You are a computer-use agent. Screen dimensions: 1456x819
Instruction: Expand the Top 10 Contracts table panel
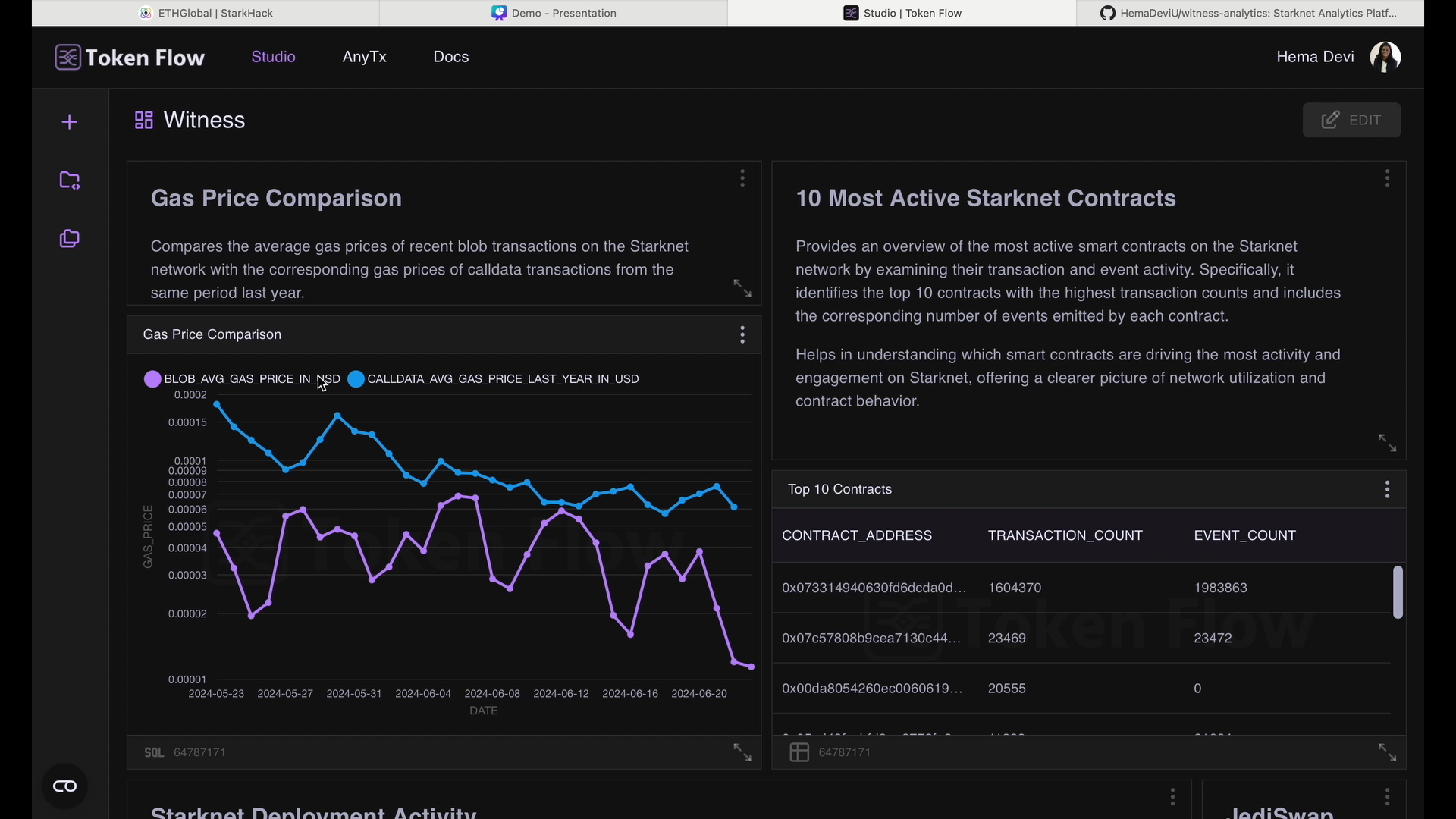coord(1387,752)
